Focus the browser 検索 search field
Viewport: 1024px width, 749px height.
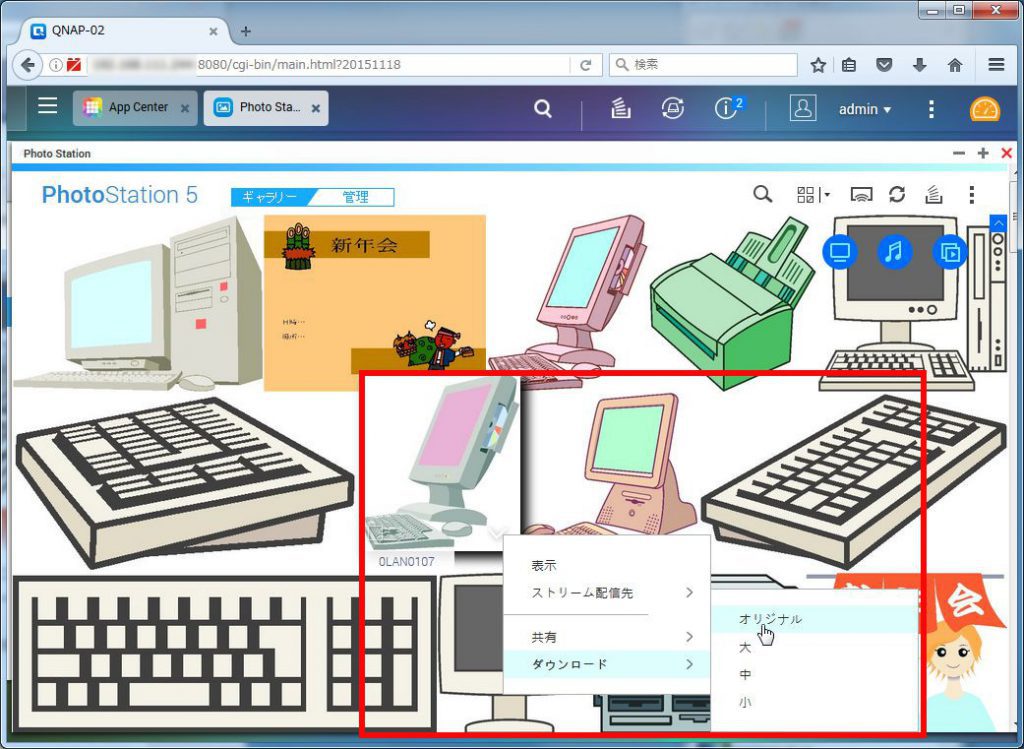click(x=703, y=65)
